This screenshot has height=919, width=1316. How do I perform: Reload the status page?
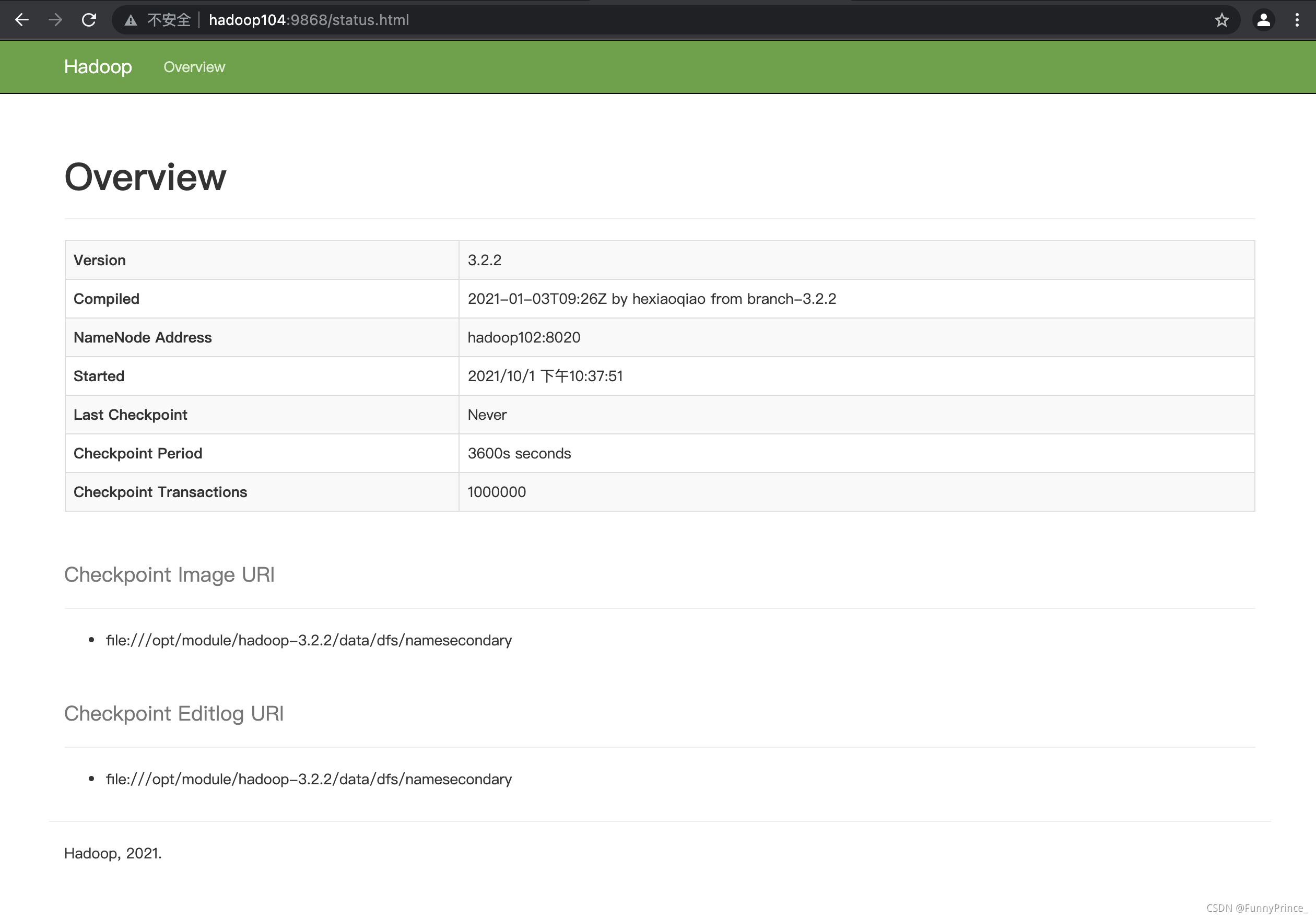[89, 20]
